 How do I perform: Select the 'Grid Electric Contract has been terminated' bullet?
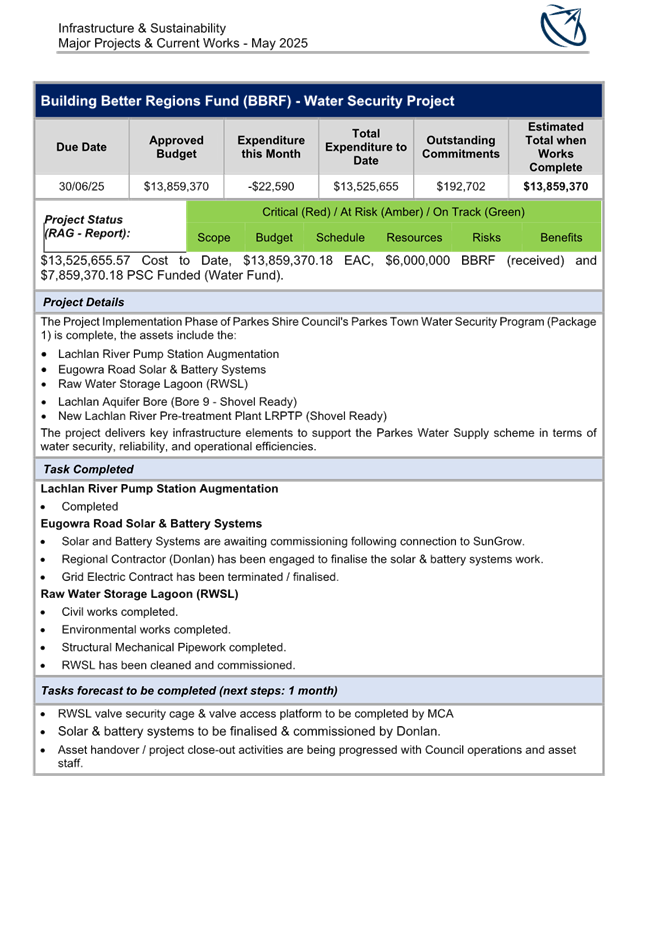click(x=200, y=577)
